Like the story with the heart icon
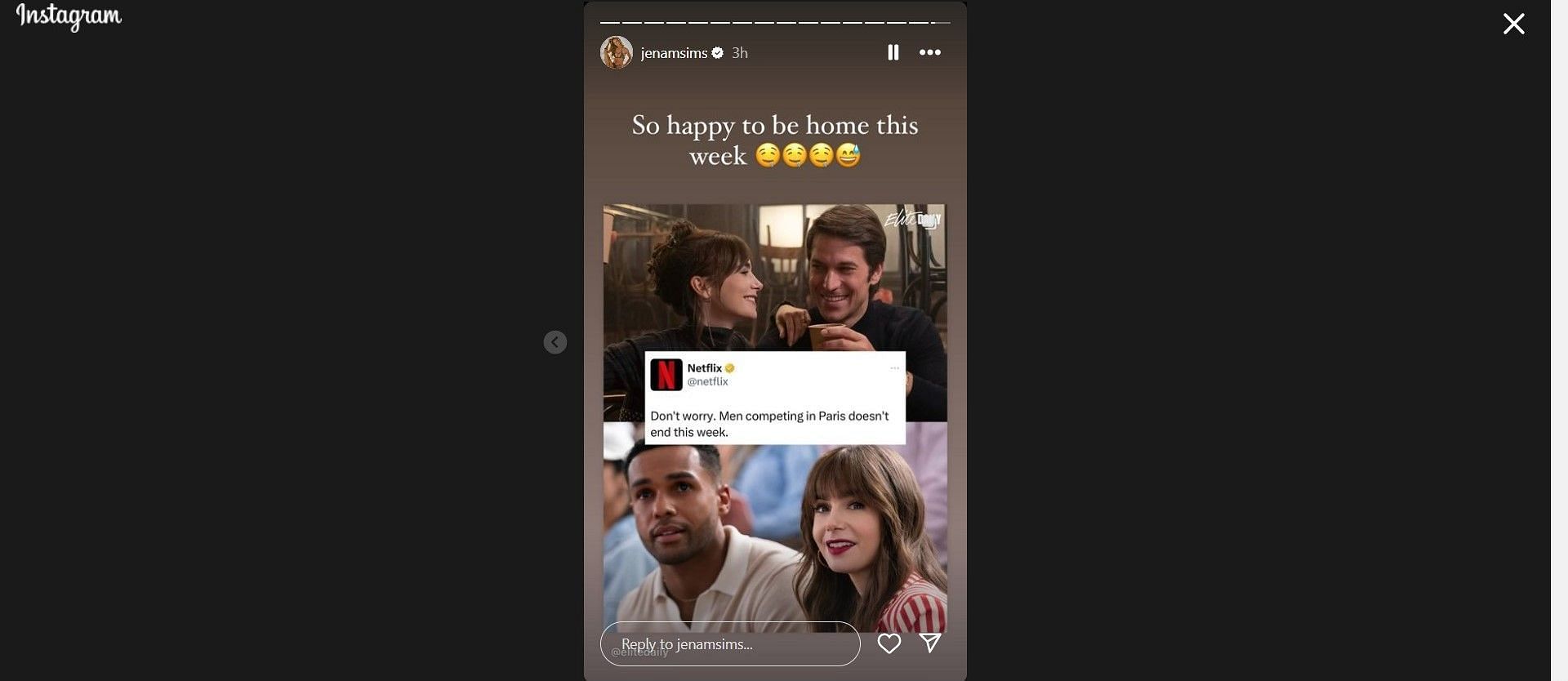 coord(889,643)
